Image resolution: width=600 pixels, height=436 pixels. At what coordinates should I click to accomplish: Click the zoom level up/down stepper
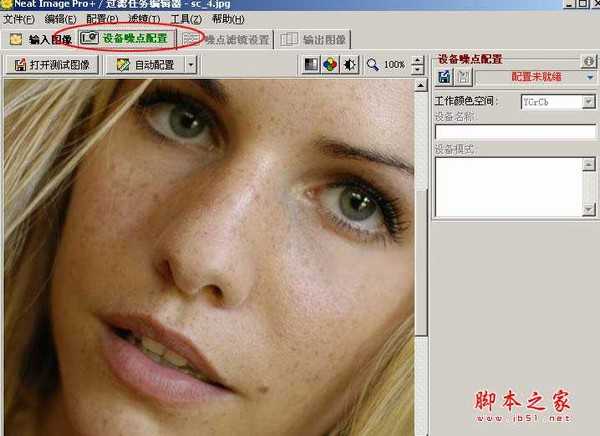click(x=415, y=65)
